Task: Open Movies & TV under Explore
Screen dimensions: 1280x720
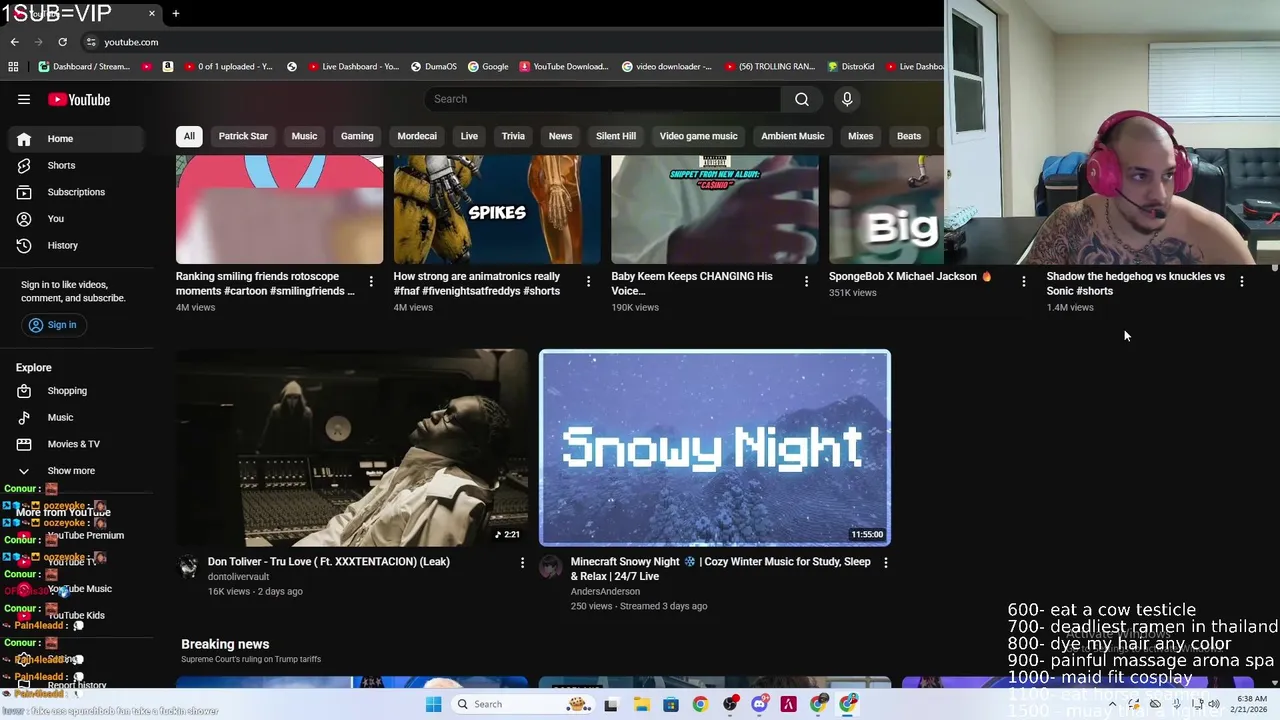Action: (76, 444)
